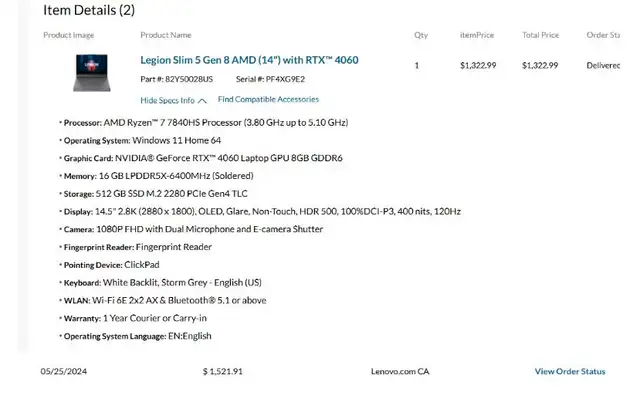Click the Item Details (2) heading
The image size is (640, 395).
click(89, 10)
